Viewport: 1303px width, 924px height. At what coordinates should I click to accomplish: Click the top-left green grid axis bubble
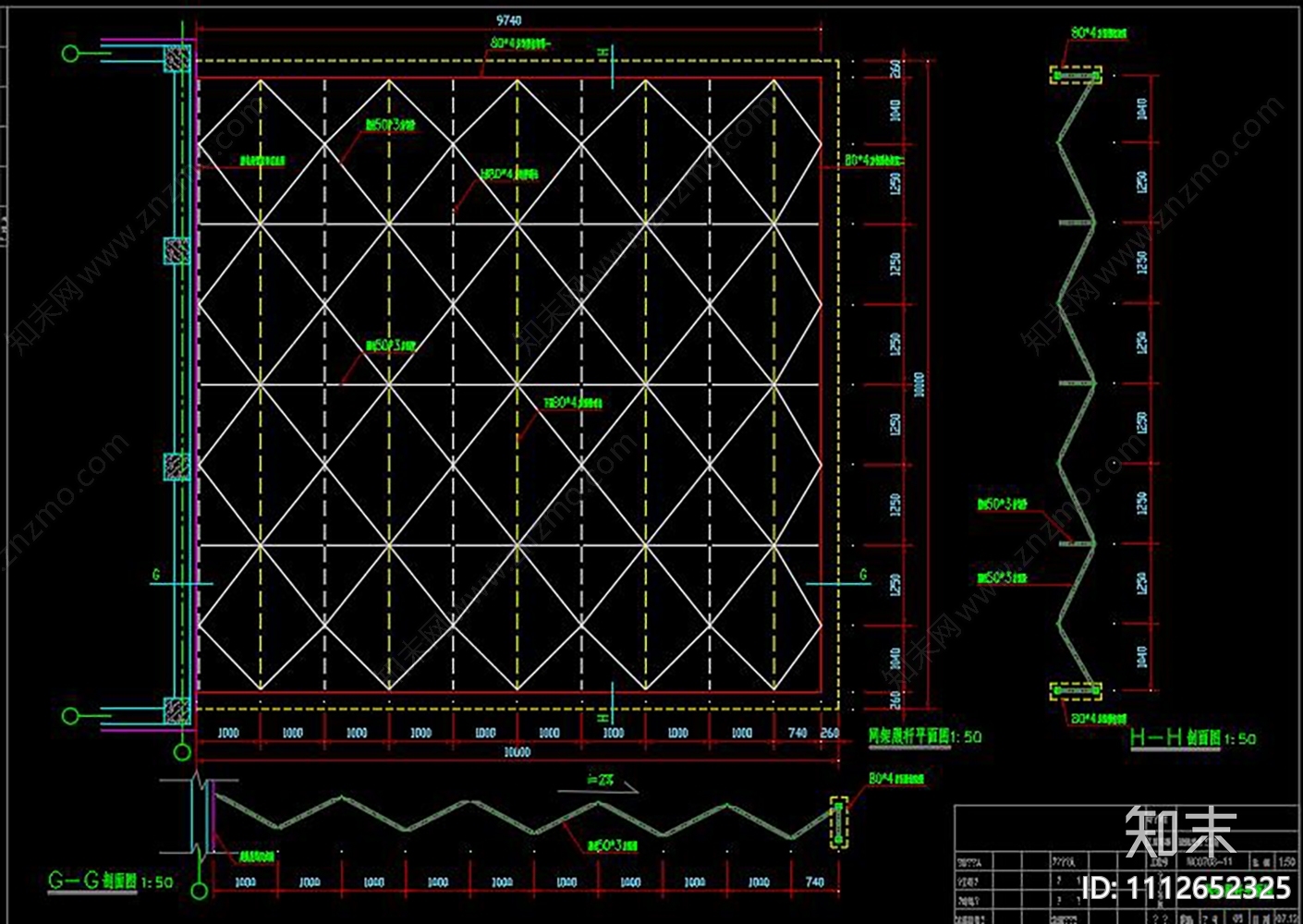[70, 54]
